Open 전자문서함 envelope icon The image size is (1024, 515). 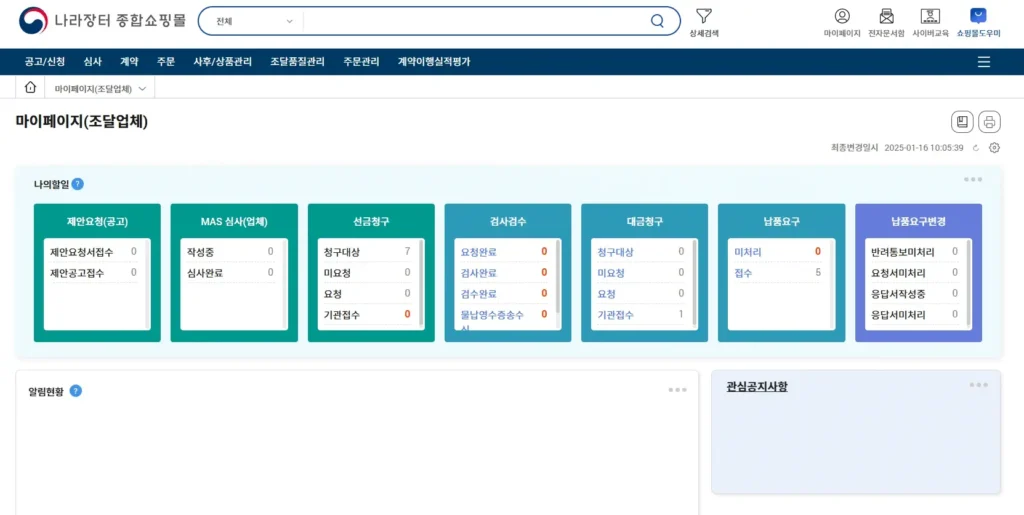pyautogui.click(x=886, y=16)
